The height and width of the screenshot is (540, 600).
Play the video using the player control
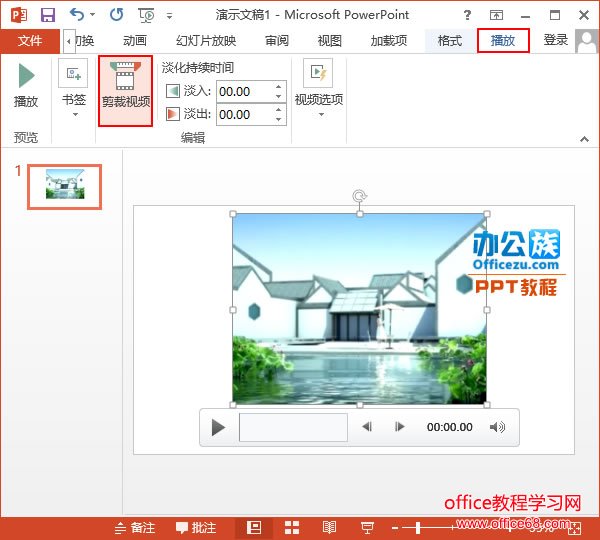(x=218, y=427)
